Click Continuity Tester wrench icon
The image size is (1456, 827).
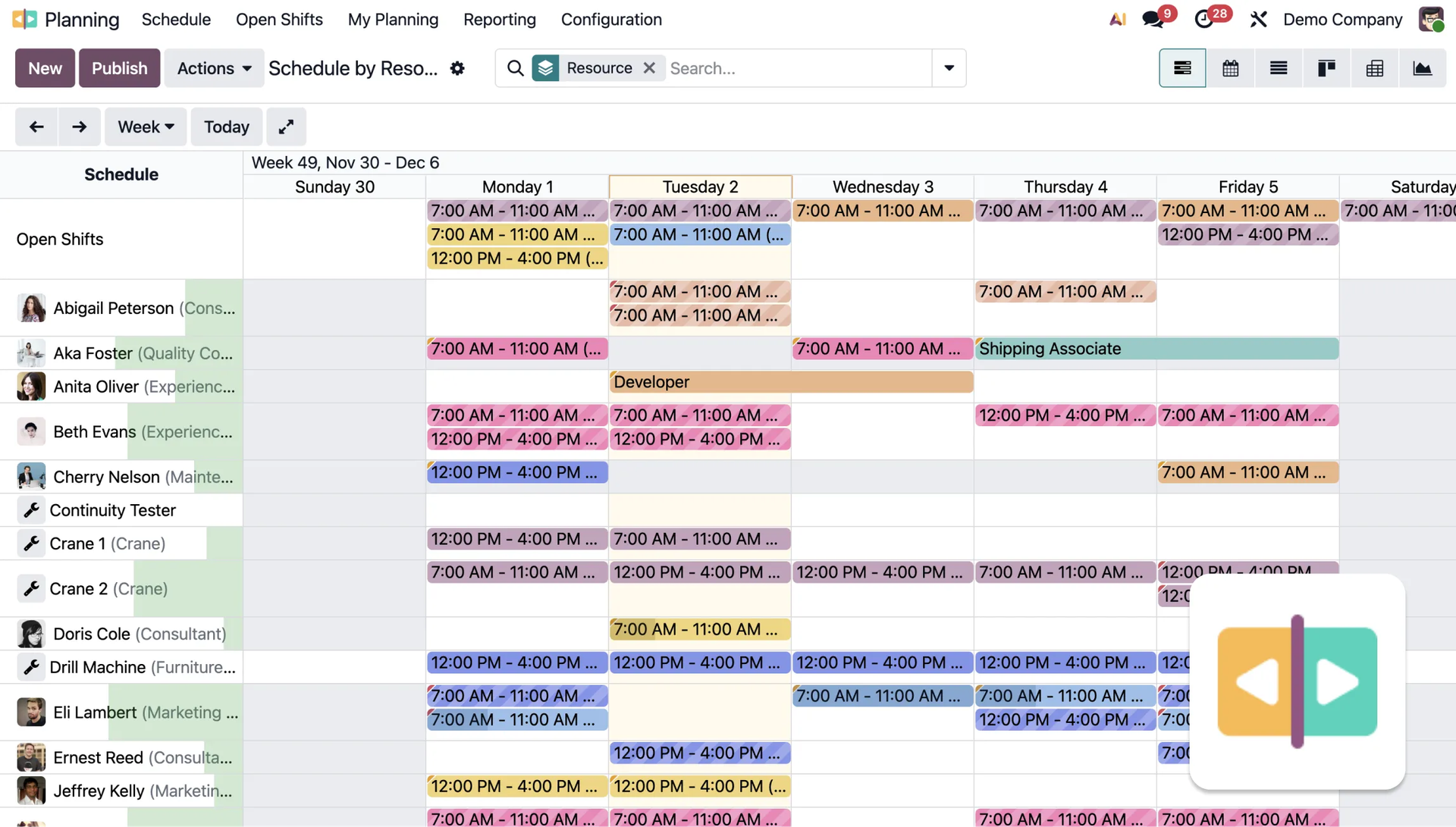pyautogui.click(x=31, y=510)
